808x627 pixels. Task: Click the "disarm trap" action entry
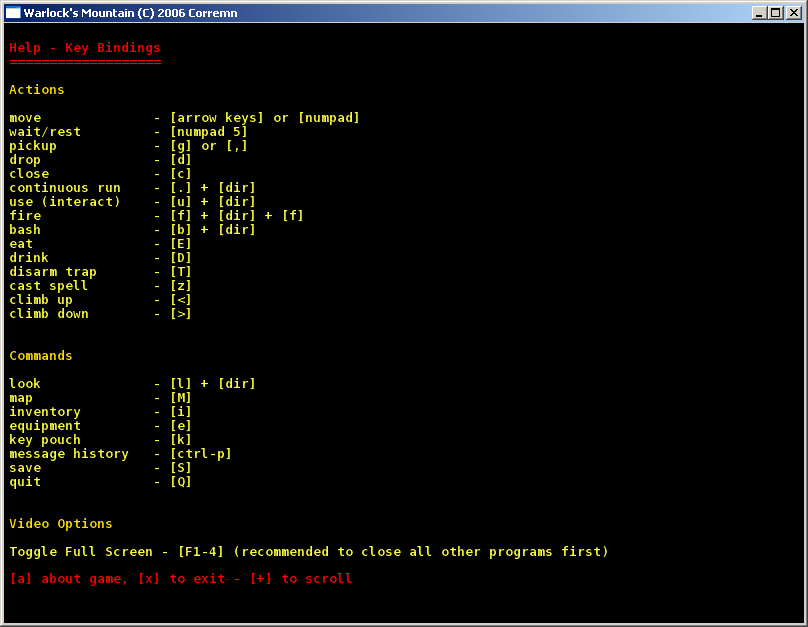pos(52,272)
